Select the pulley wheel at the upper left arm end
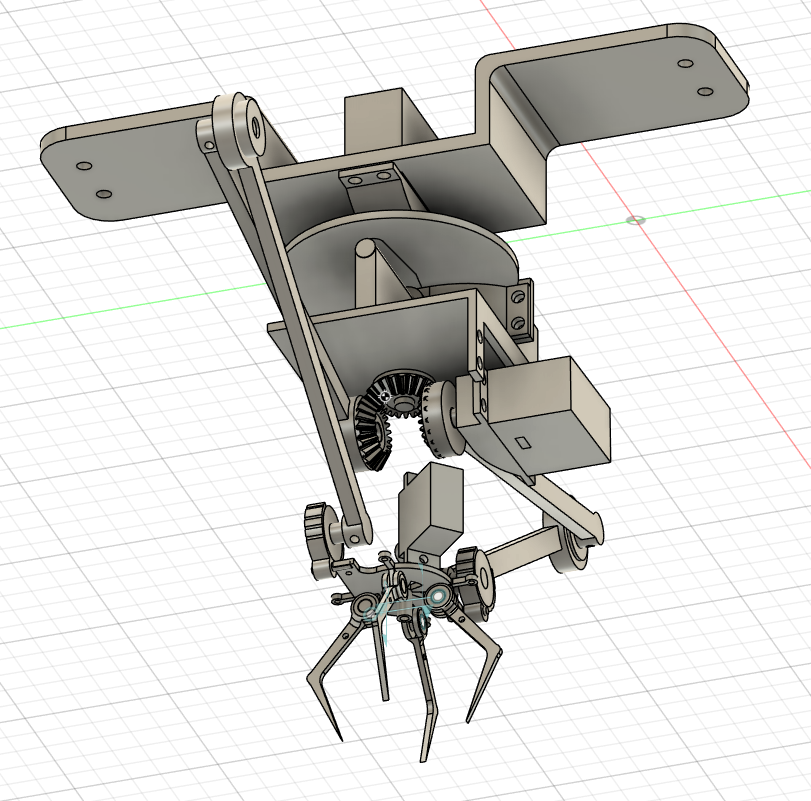 [x=240, y=129]
